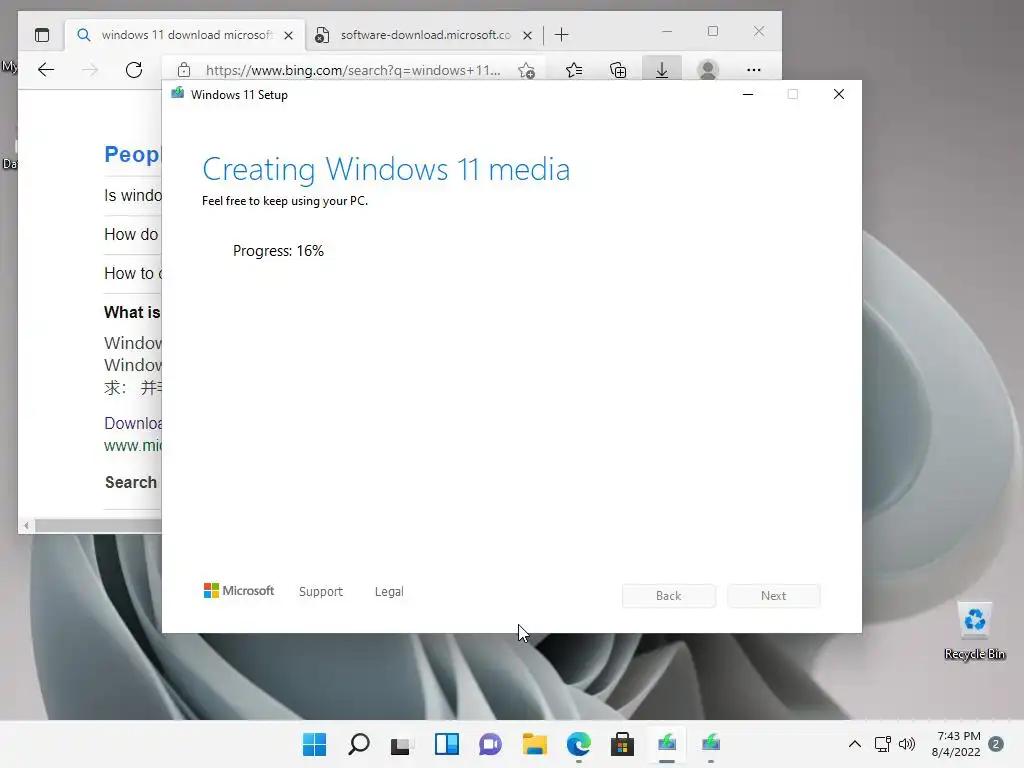
Task: Close the software-download.microsoft tab
Action: 528,35
